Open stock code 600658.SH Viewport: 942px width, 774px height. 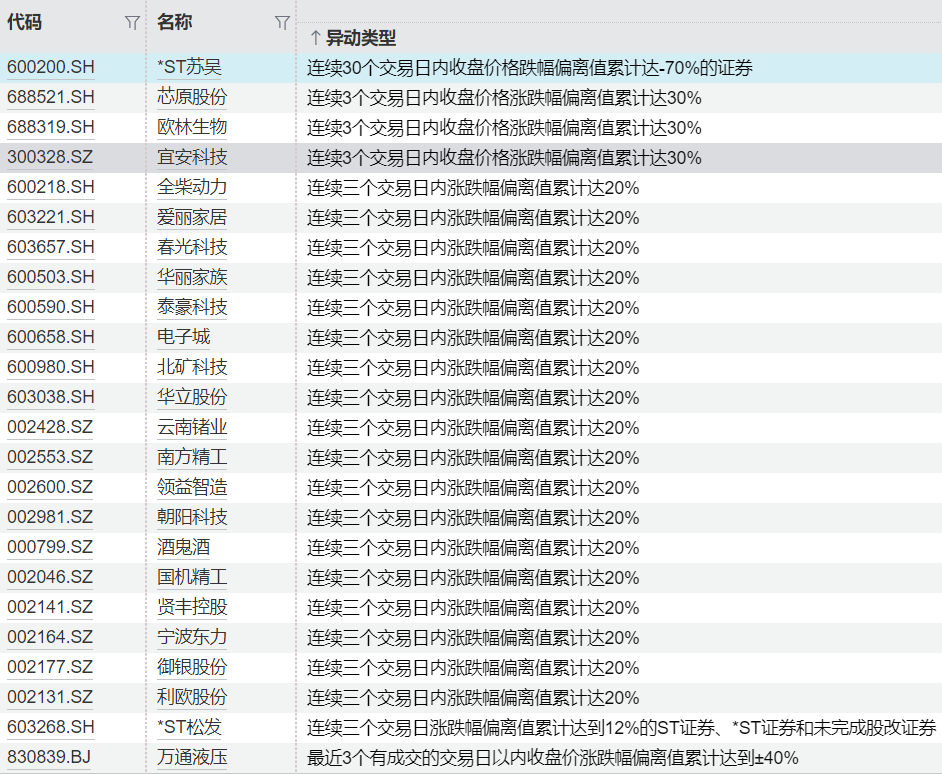coord(51,337)
